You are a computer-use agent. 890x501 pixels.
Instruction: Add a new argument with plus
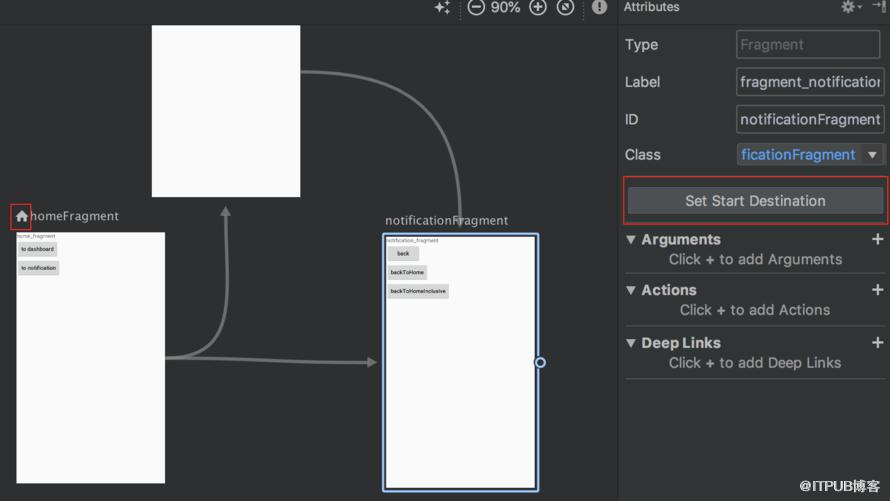(x=878, y=239)
